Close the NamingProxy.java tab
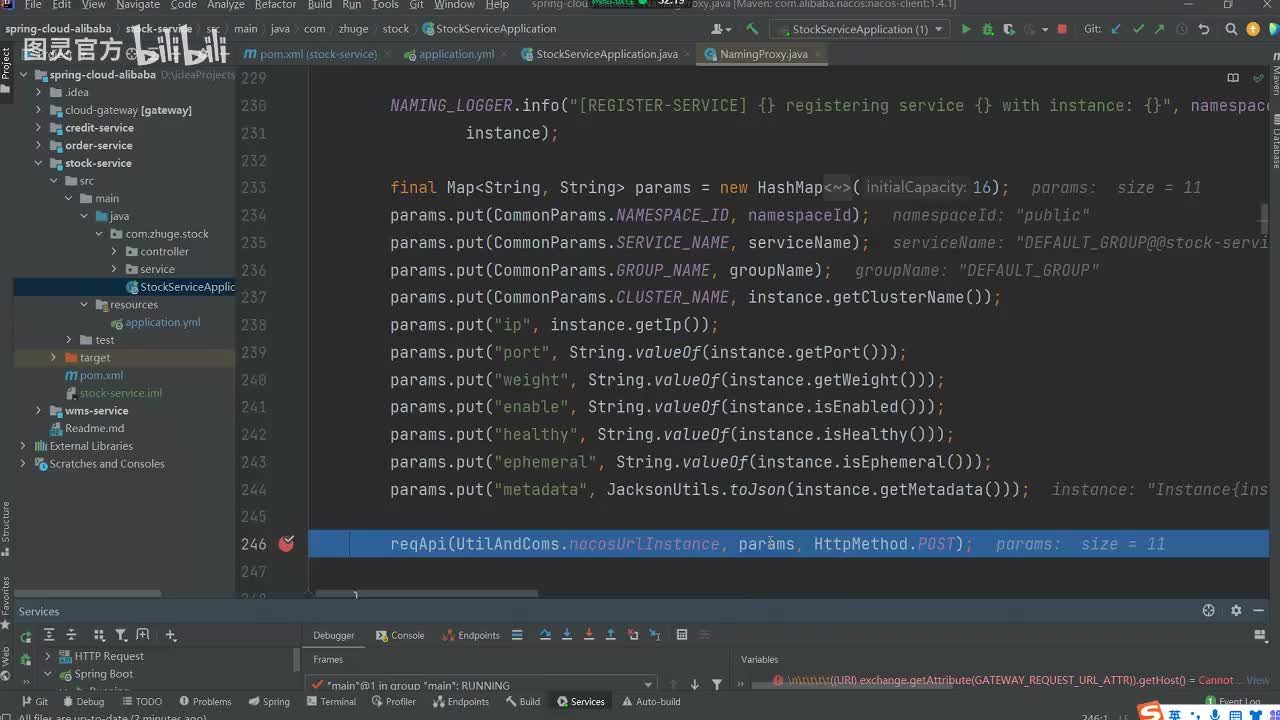The width and height of the screenshot is (1280, 720). click(x=816, y=54)
